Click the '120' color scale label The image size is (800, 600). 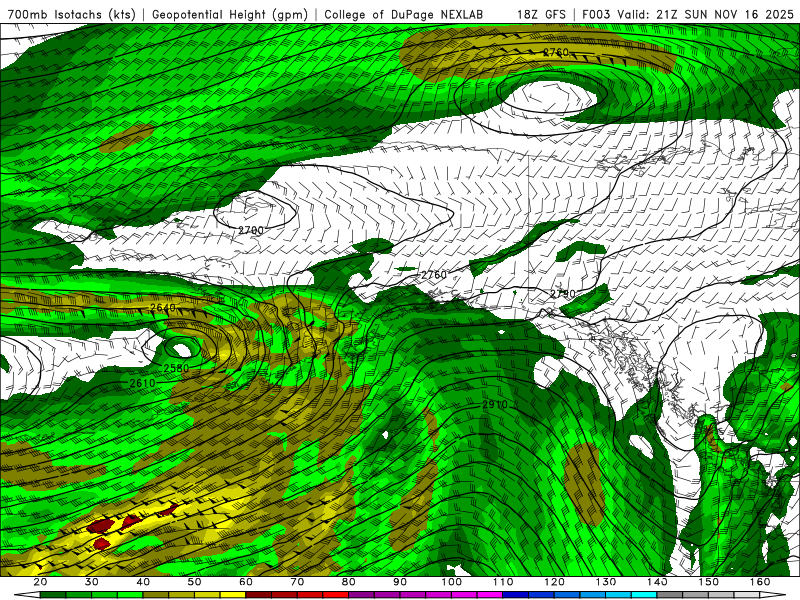[554, 582]
